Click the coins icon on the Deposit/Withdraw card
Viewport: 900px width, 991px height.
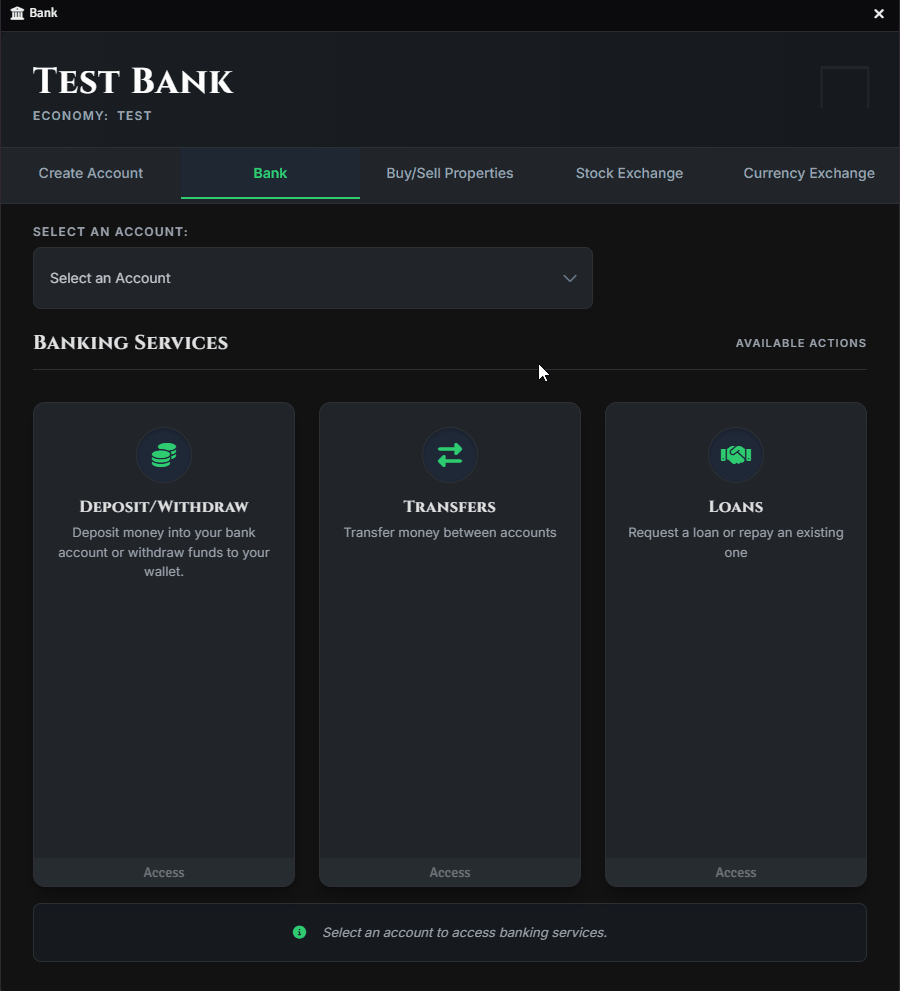[164, 455]
